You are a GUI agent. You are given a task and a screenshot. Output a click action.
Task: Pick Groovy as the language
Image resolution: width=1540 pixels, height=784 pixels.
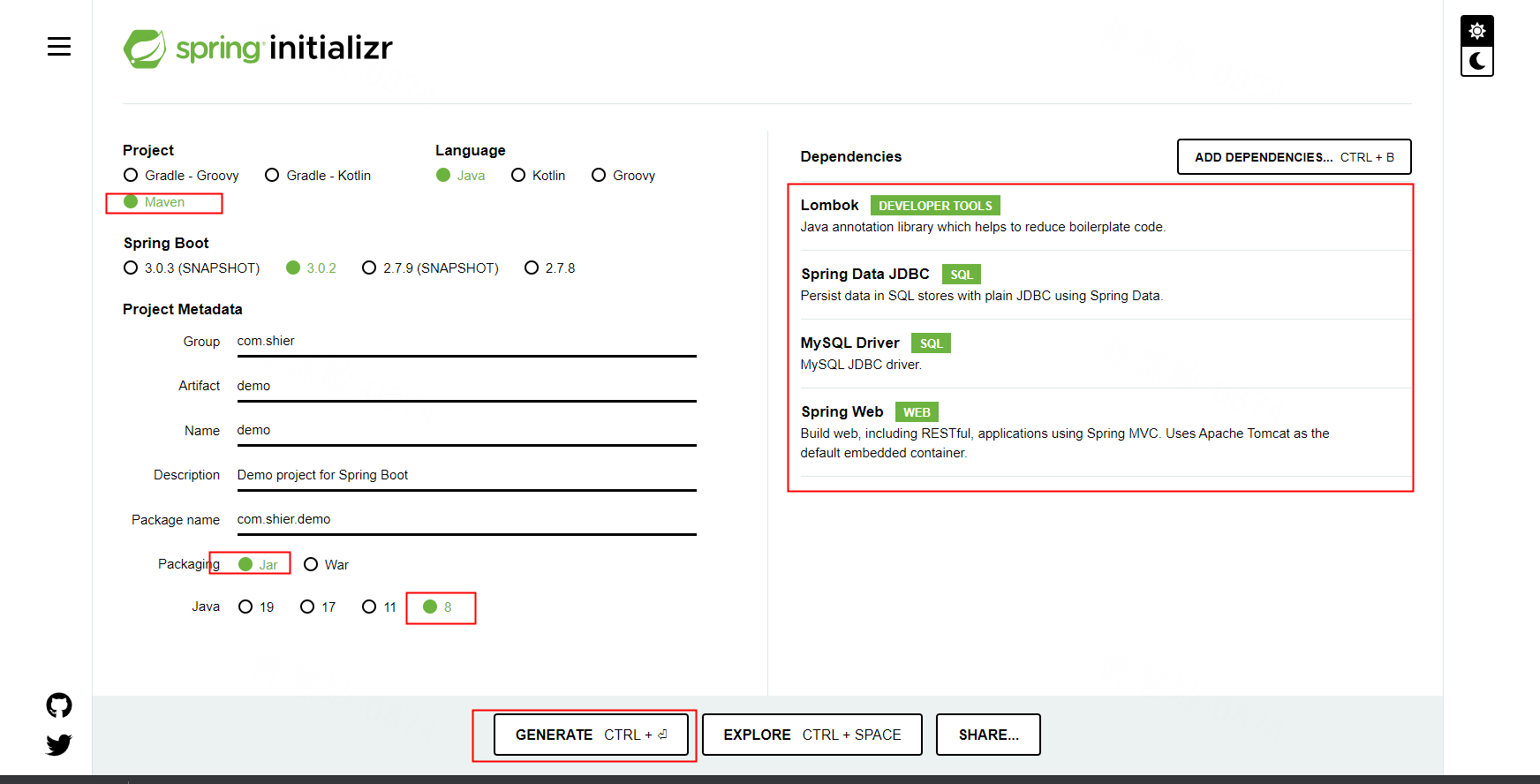623,176
